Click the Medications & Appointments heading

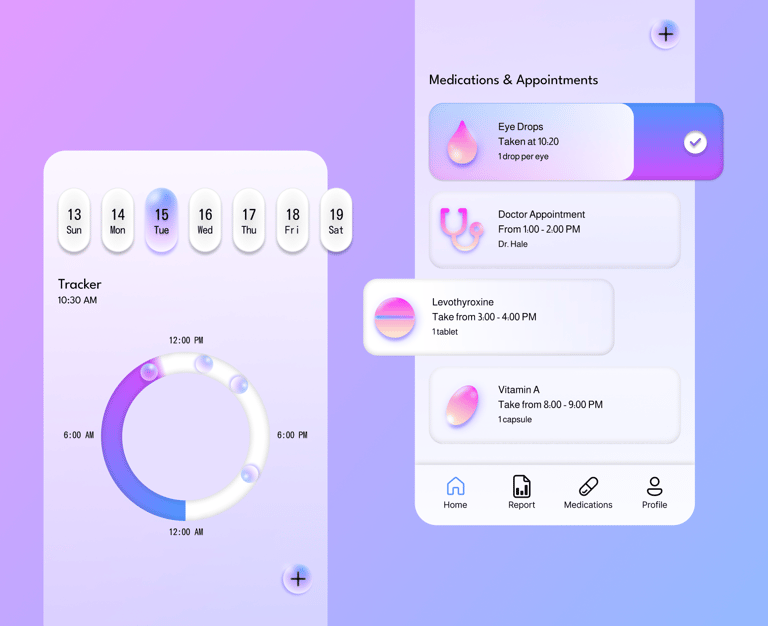pyautogui.click(x=513, y=80)
